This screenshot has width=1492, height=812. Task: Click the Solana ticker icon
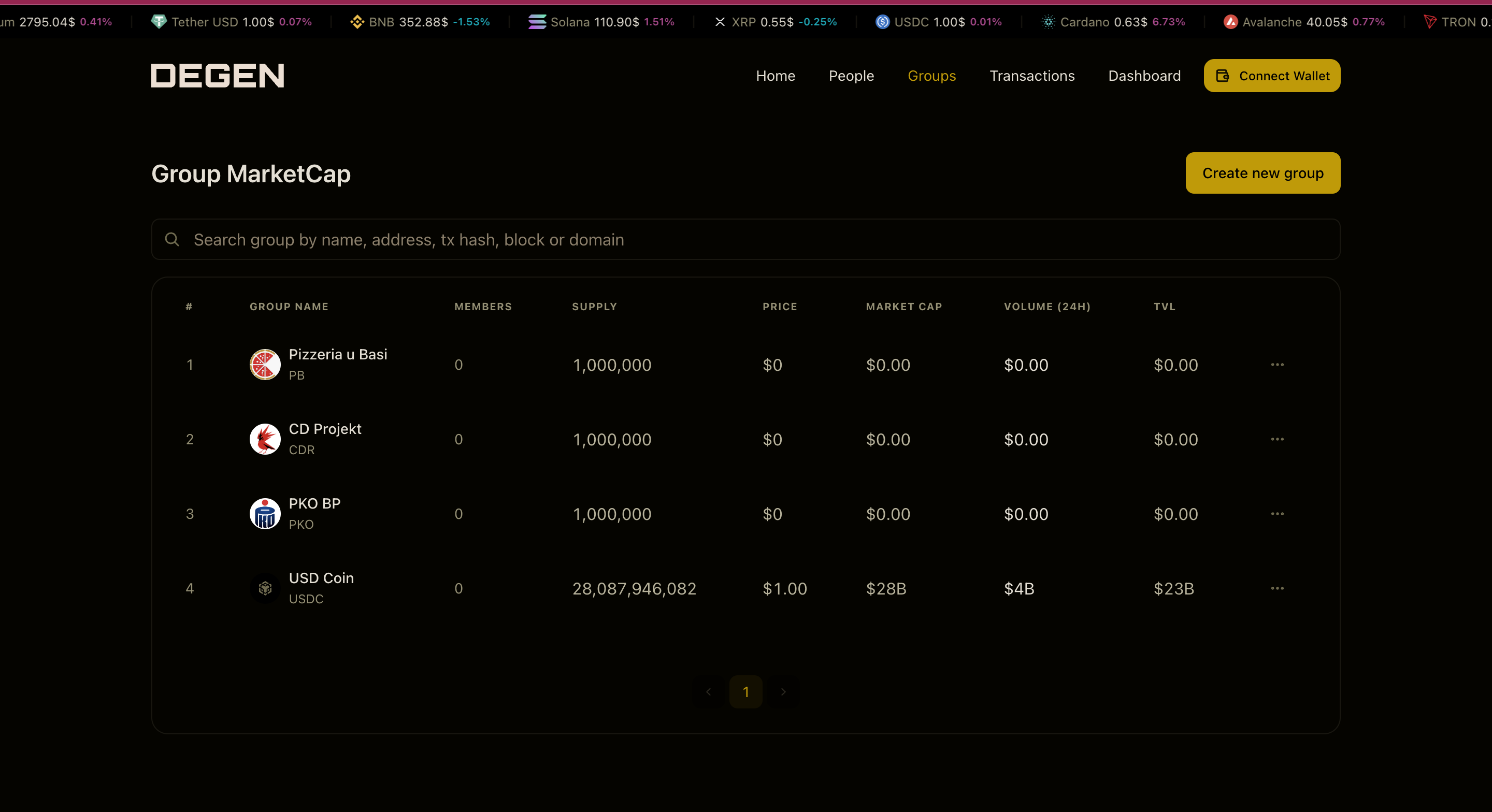[537, 22]
